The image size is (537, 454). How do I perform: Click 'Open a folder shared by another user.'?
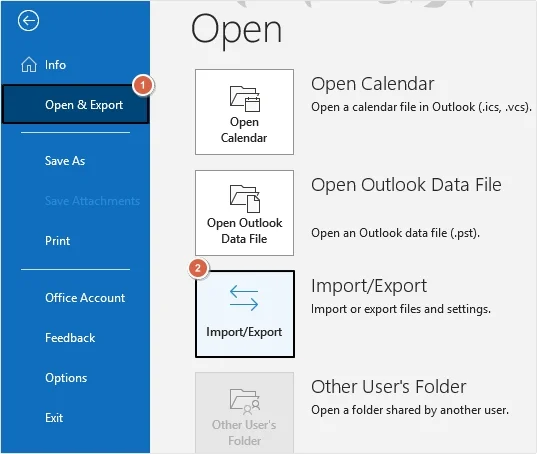tap(410, 410)
